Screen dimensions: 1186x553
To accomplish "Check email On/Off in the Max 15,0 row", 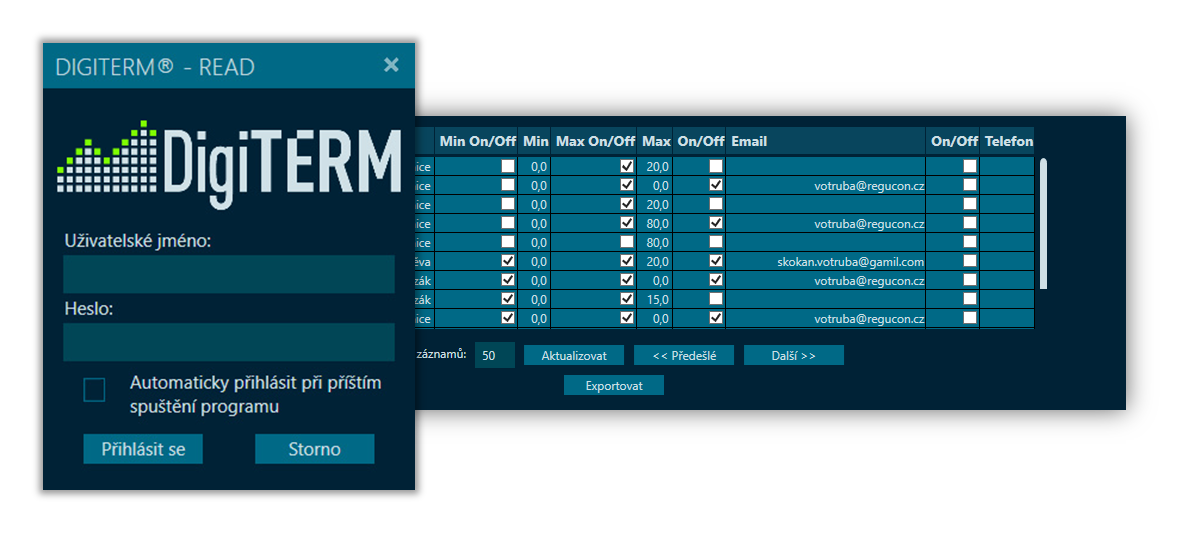I will click(716, 299).
